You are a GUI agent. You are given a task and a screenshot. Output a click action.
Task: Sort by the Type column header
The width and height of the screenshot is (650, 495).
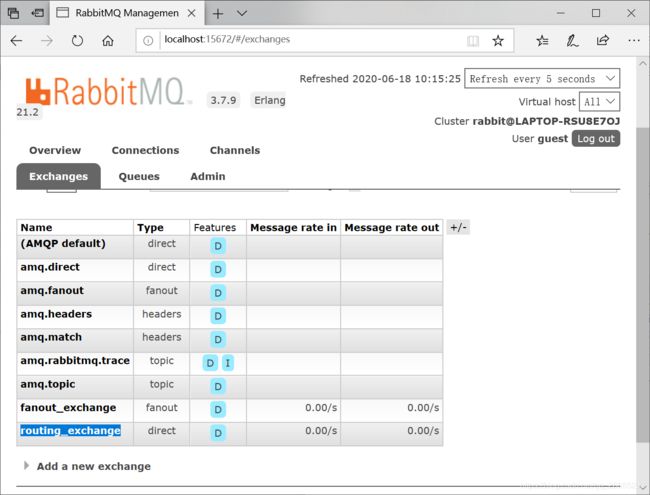[150, 228]
